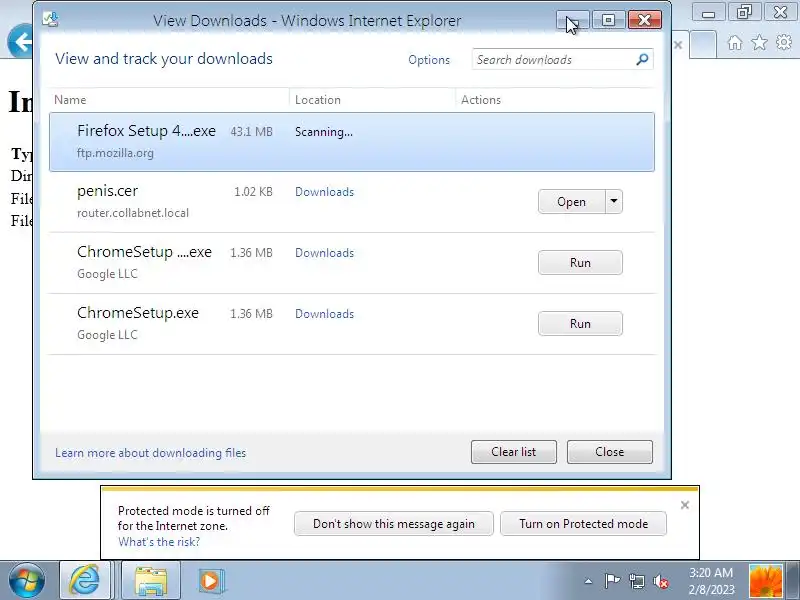The width and height of the screenshot is (800, 600).
Task: Click the ftp.mozilla.org source text
Action: click(115, 153)
